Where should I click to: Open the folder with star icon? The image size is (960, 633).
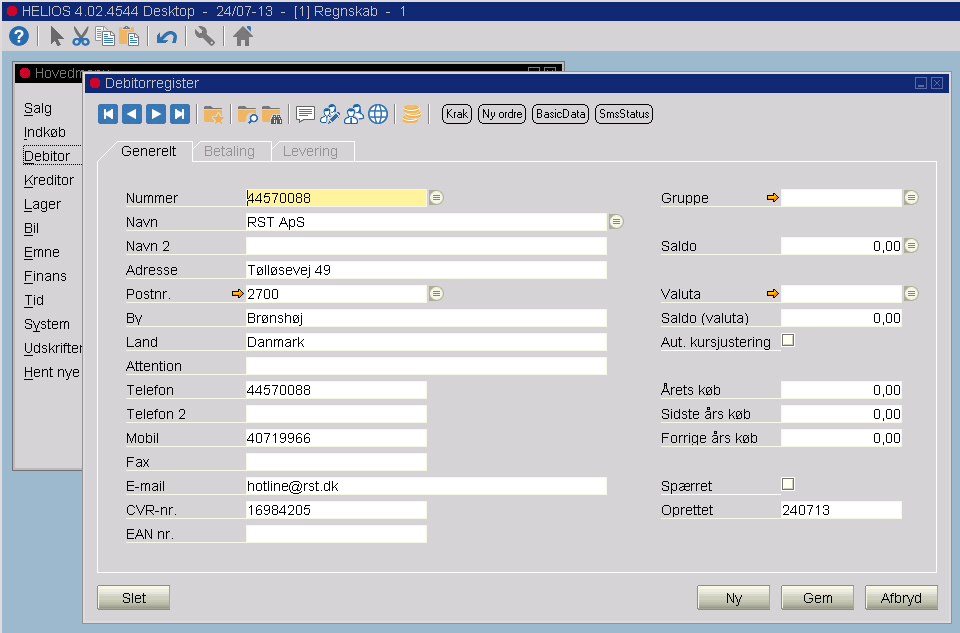(213, 114)
